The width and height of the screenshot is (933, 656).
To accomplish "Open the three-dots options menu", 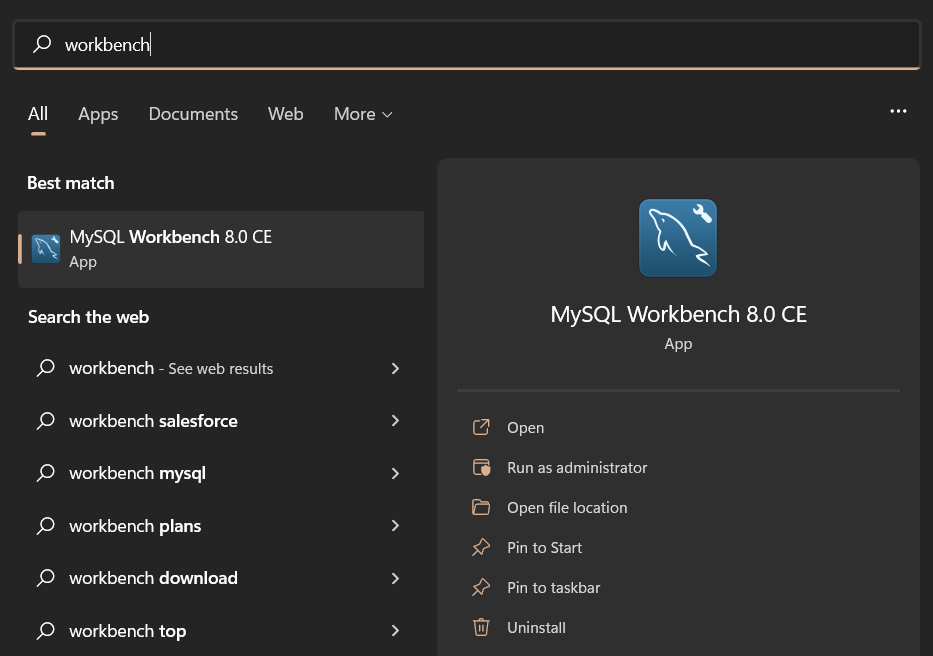I will [x=898, y=111].
